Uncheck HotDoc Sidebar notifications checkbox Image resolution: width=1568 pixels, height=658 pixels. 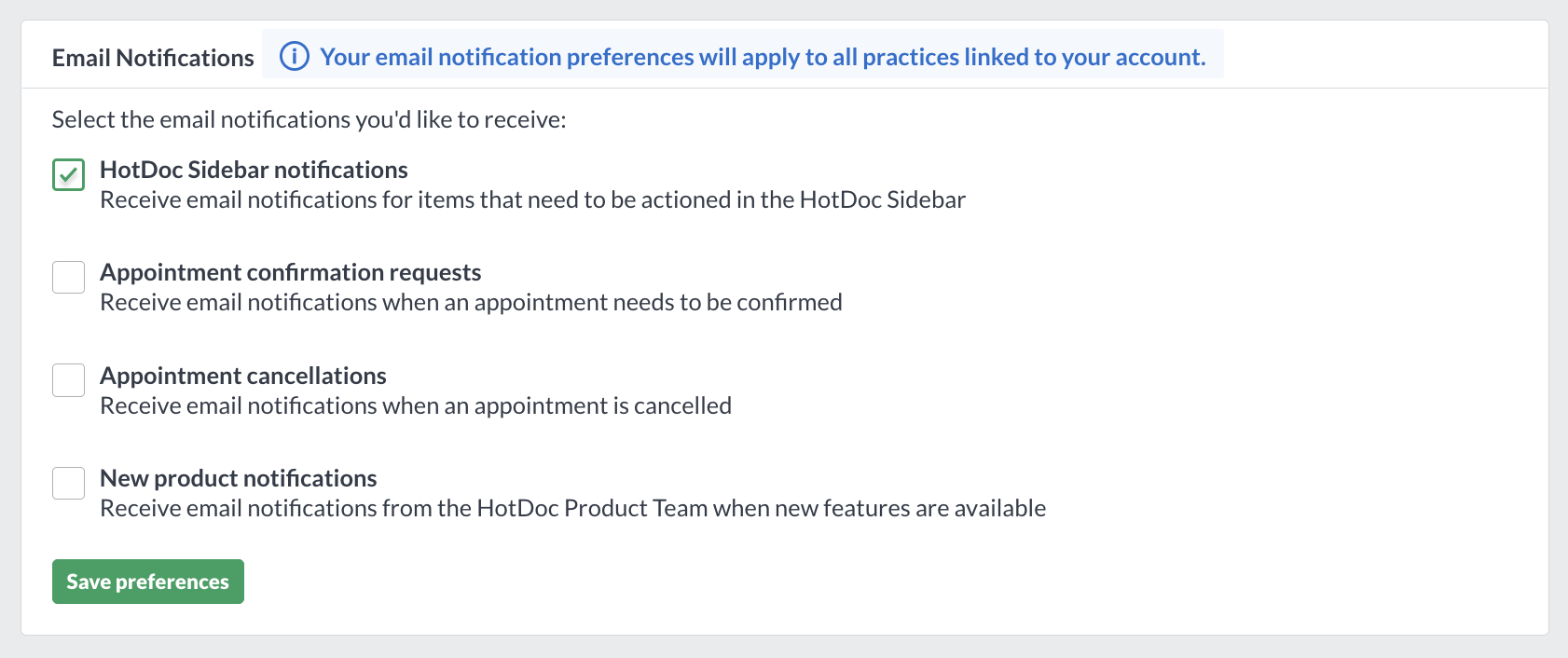click(x=69, y=174)
